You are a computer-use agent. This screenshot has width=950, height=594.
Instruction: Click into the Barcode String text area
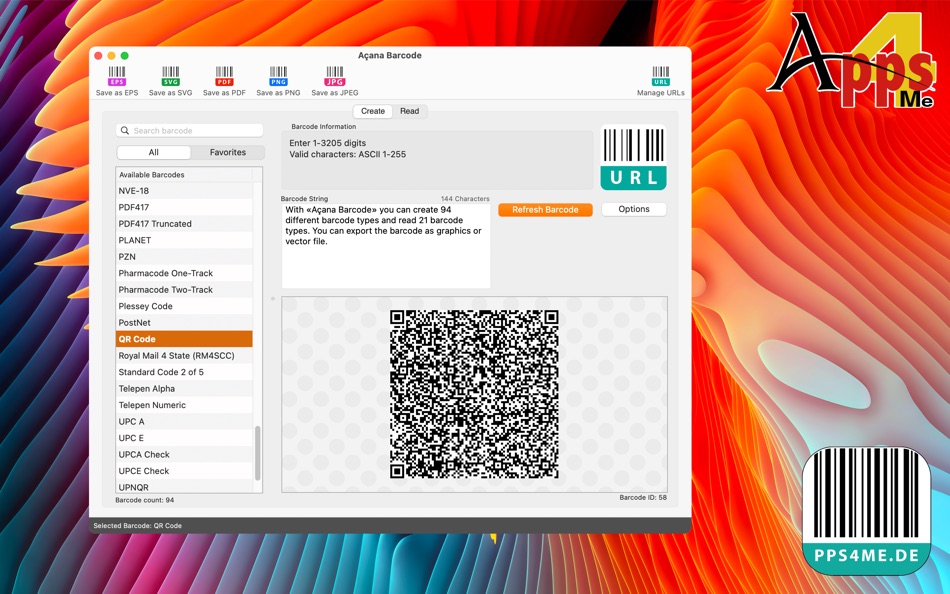coord(386,245)
